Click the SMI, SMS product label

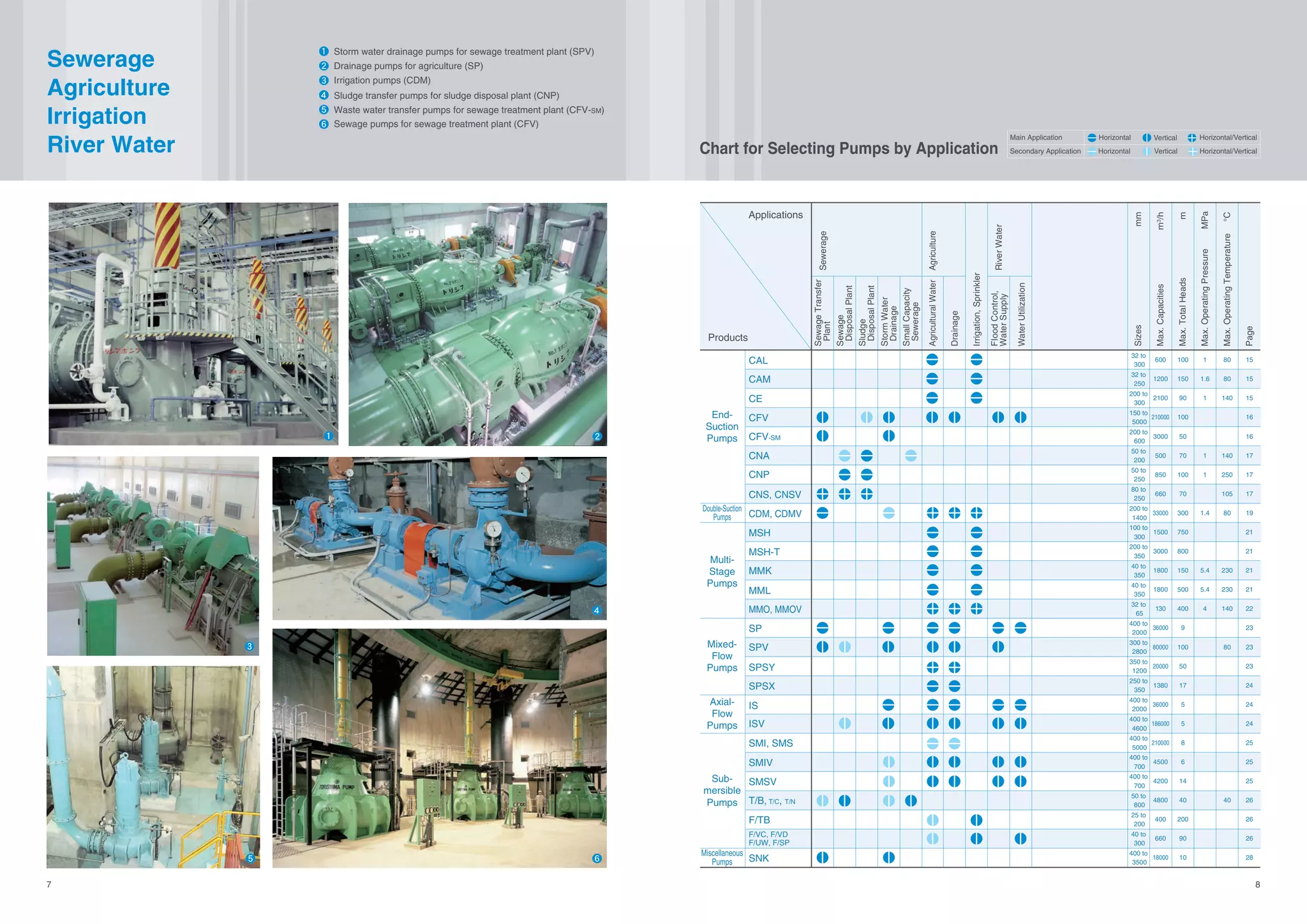click(770, 743)
